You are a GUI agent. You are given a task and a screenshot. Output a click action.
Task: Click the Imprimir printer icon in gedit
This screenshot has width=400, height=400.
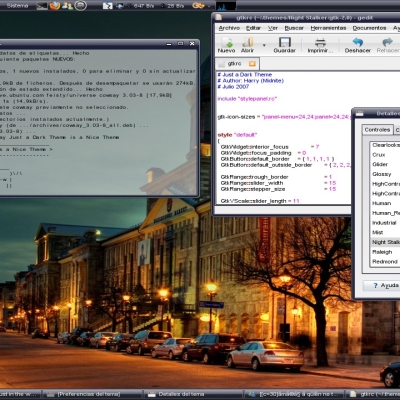point(320,43)
